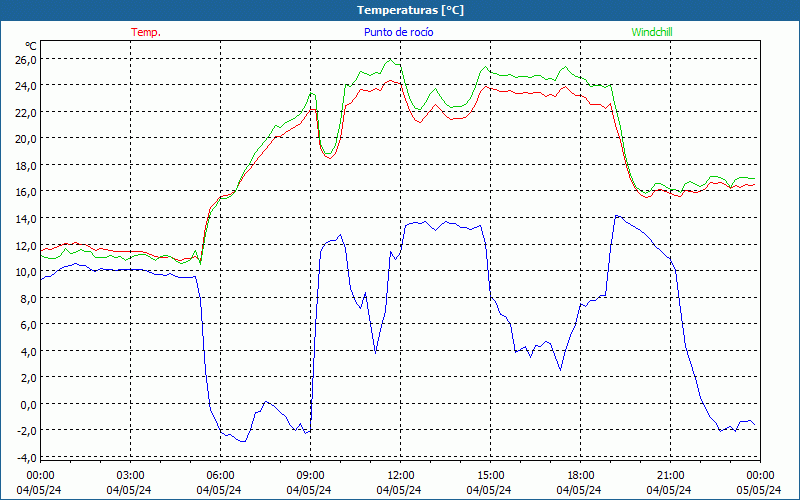800x500 pixels.
Task: Click the 06:00 time axis label
Action: 220,476
